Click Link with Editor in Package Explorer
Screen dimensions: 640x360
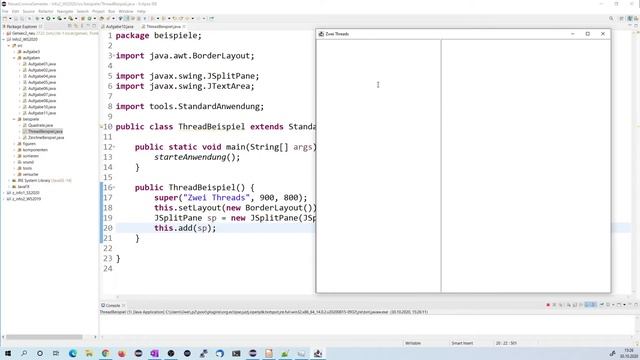pos(76,27)
